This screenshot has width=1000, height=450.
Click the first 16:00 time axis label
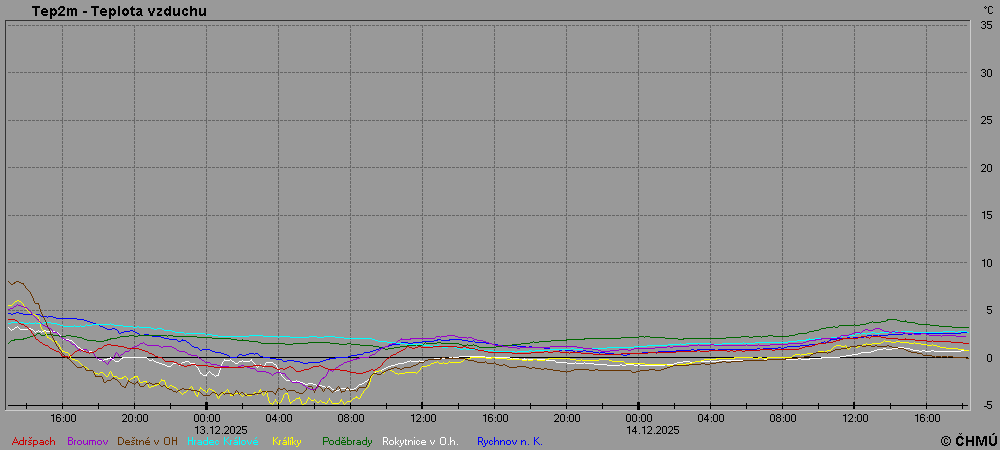63,417
